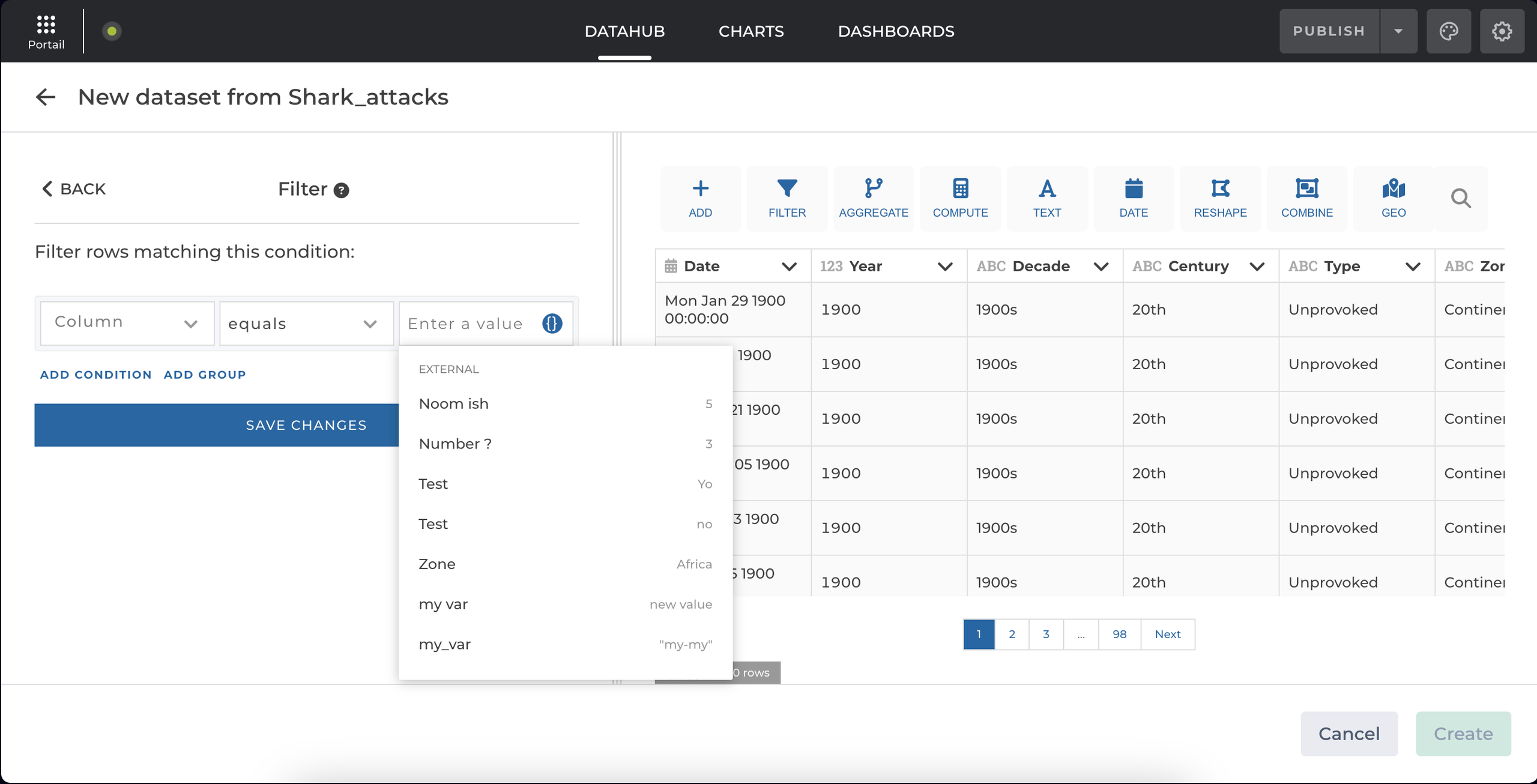Open the Reshape tool
This screenshot has height=784, width=1537.
[x=1219, y=198]
